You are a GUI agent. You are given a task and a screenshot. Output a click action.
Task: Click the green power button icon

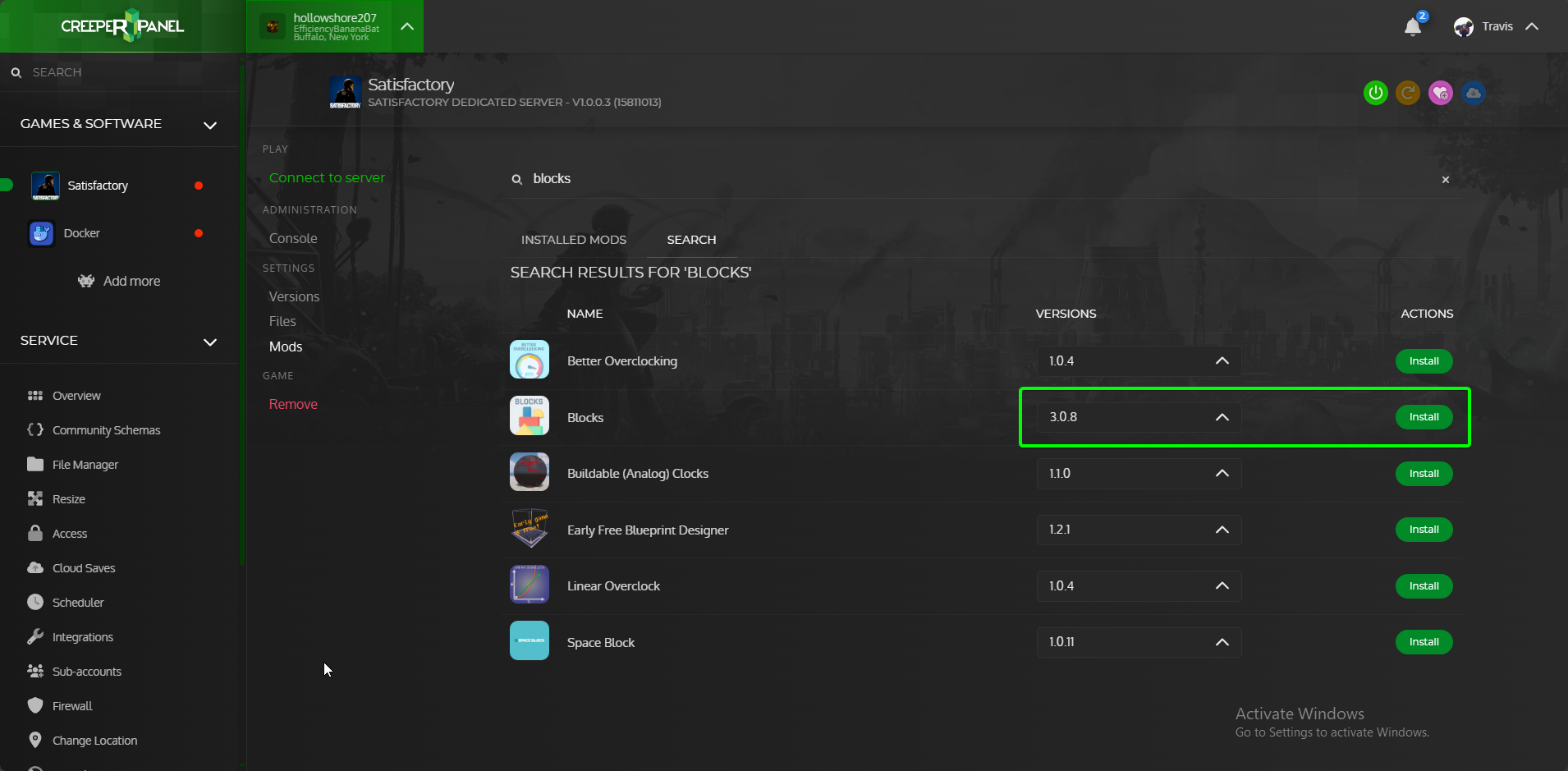1376,93
